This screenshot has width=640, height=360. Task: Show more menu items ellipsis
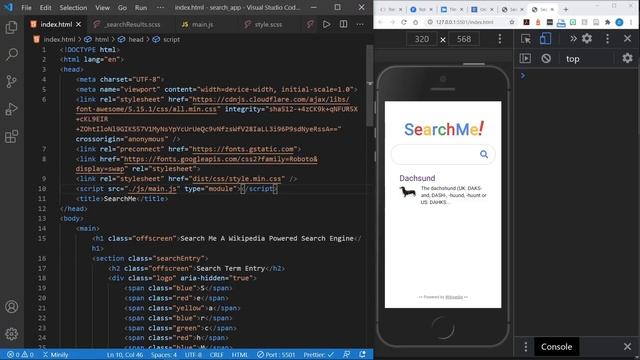[x=160, y=7]
